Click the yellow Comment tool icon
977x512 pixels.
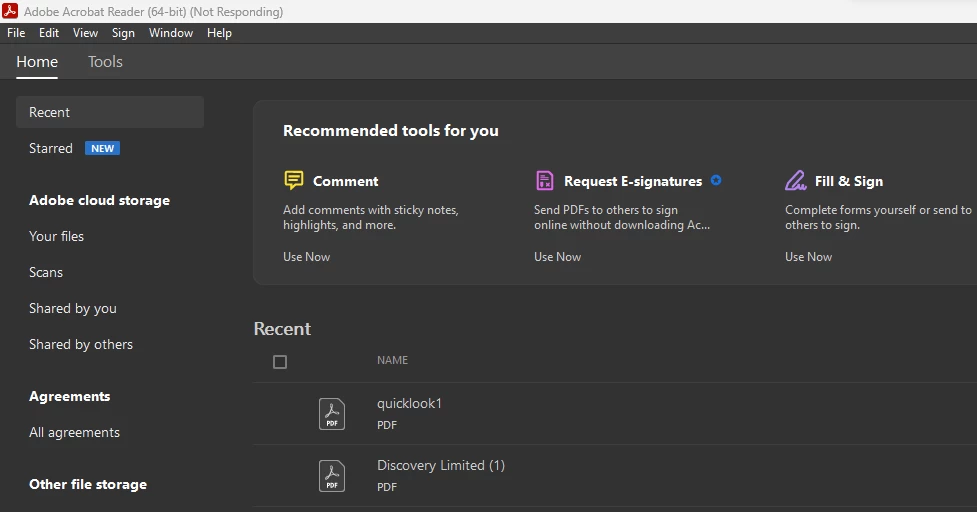coord(293,181)
